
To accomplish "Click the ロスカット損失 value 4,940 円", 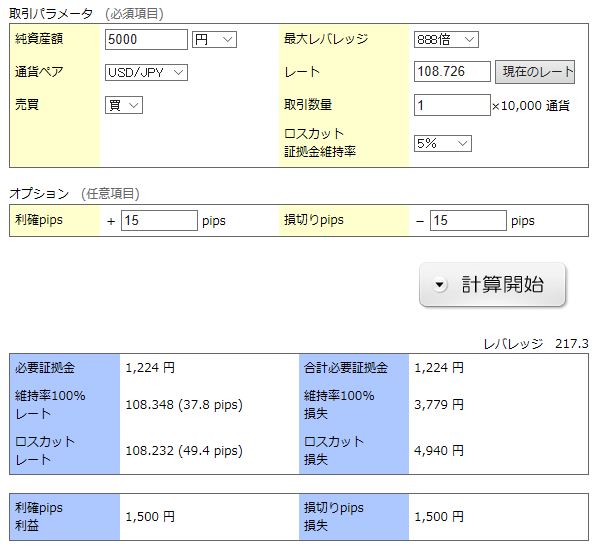I will pos(439,451).
